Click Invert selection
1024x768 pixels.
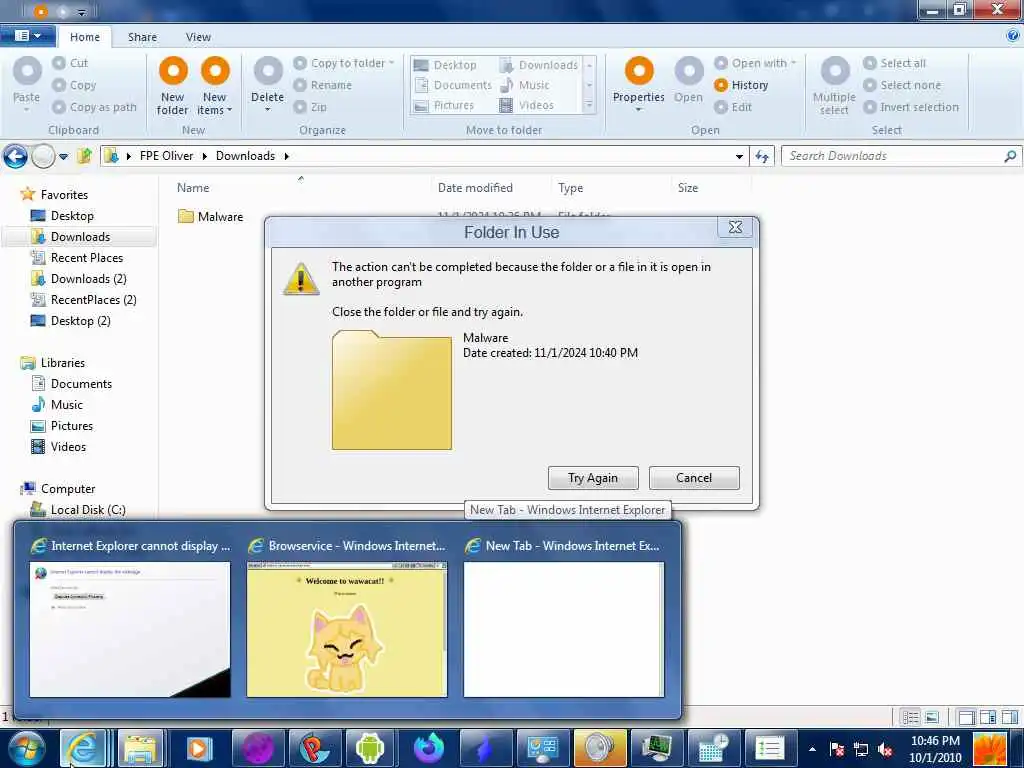[x=912, y=107]
